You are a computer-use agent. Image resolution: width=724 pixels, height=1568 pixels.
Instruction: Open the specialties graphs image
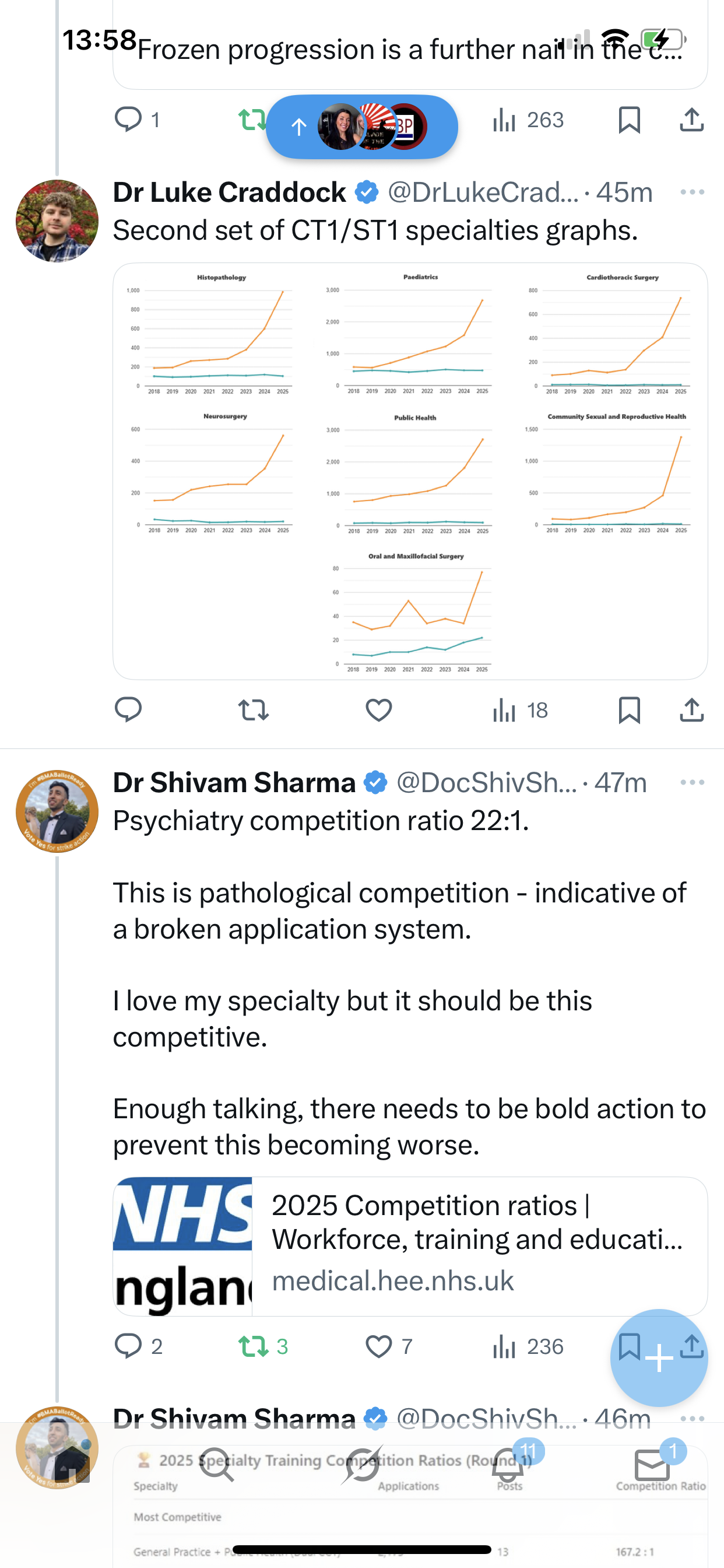point(410,471)
